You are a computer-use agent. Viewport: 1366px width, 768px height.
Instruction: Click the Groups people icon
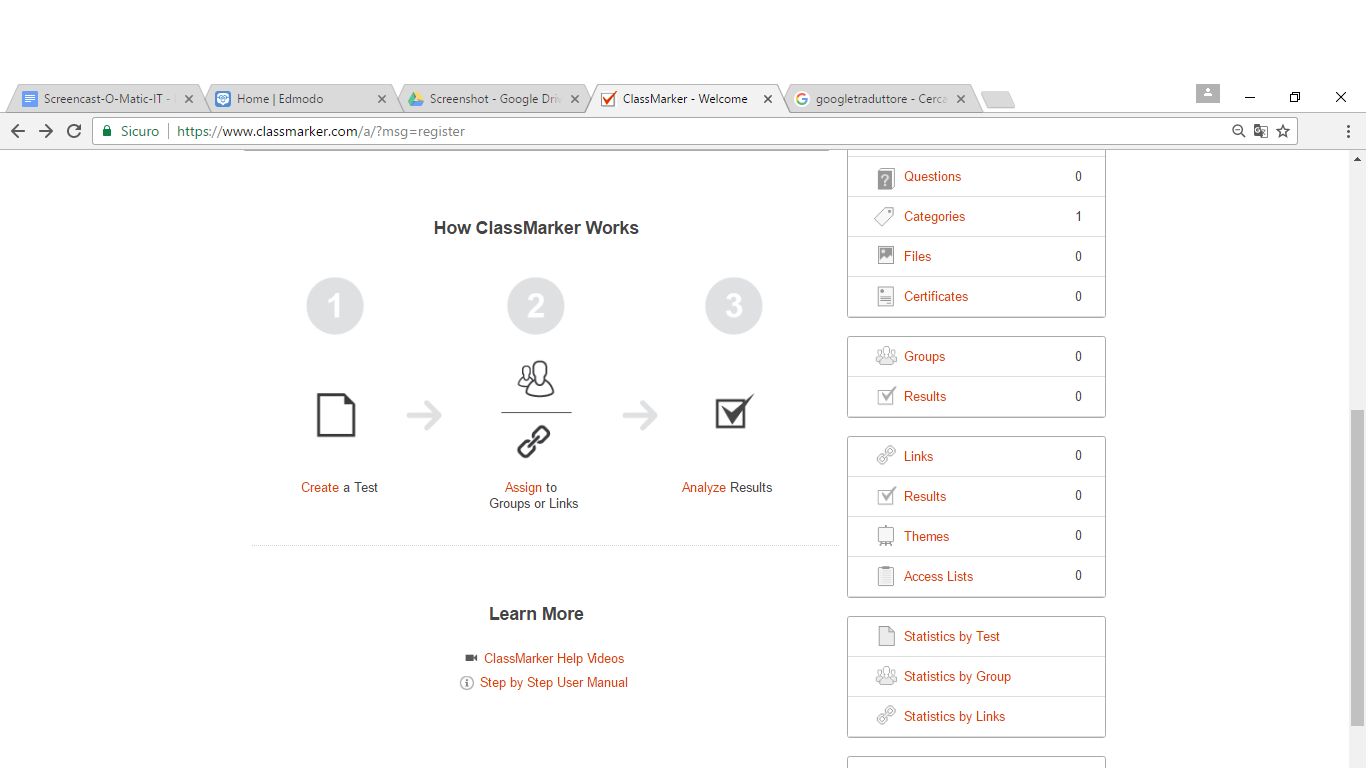(886, 356)
